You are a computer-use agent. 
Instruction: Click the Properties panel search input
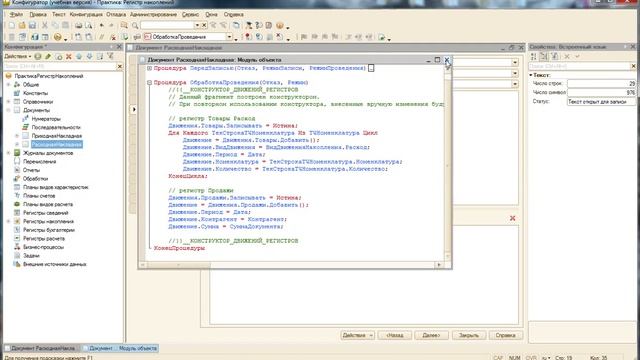point(580,66)
